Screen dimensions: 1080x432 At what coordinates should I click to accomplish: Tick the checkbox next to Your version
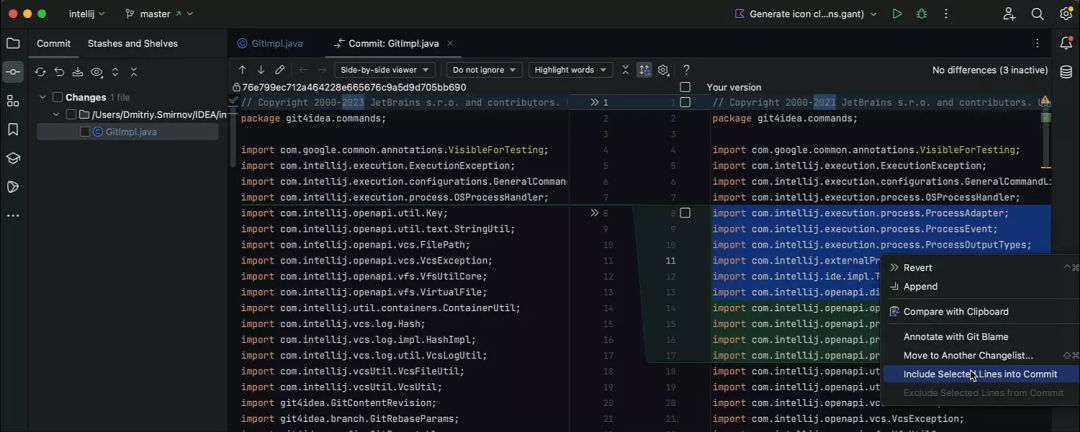coord(685,88)
